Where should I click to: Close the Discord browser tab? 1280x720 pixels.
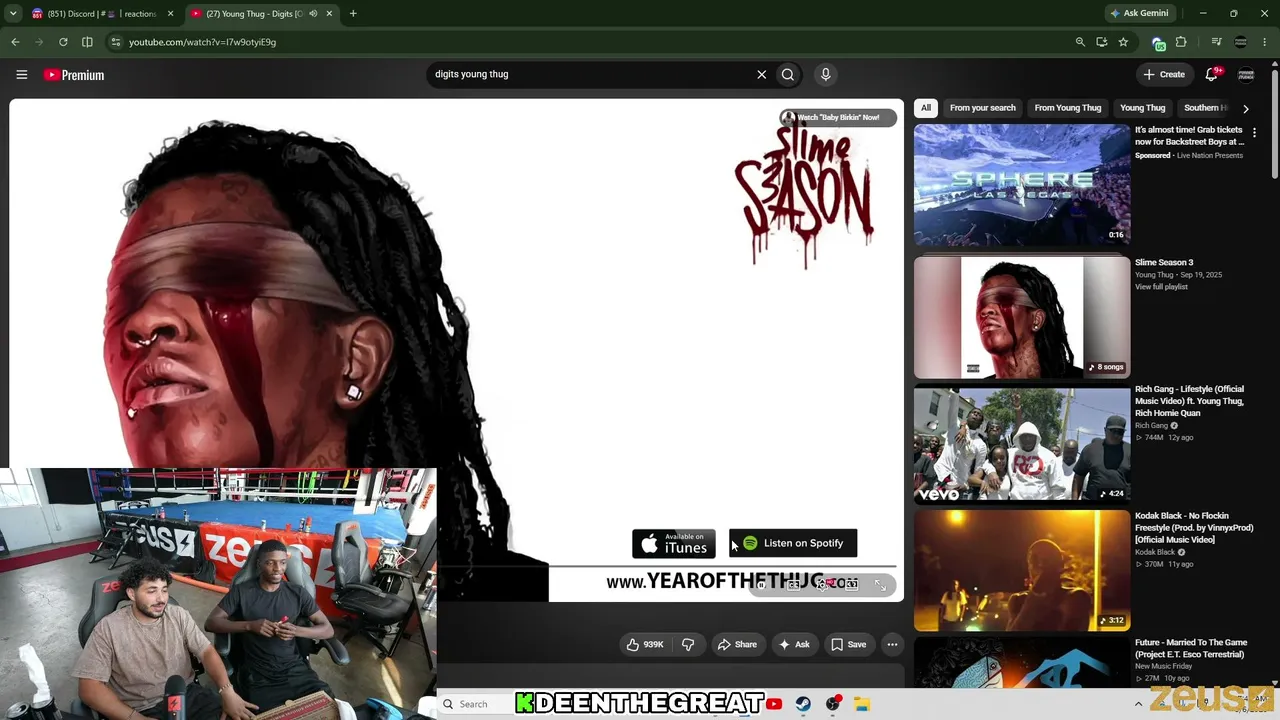(171, 14)
